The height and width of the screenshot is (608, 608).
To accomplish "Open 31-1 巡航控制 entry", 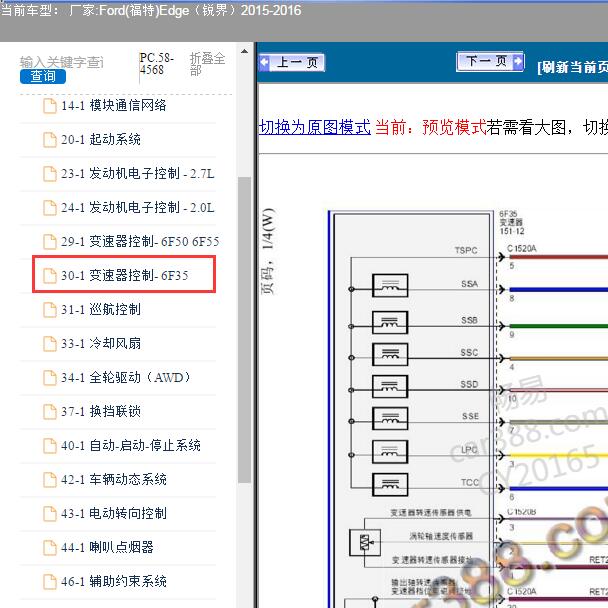I will (101, 309).
